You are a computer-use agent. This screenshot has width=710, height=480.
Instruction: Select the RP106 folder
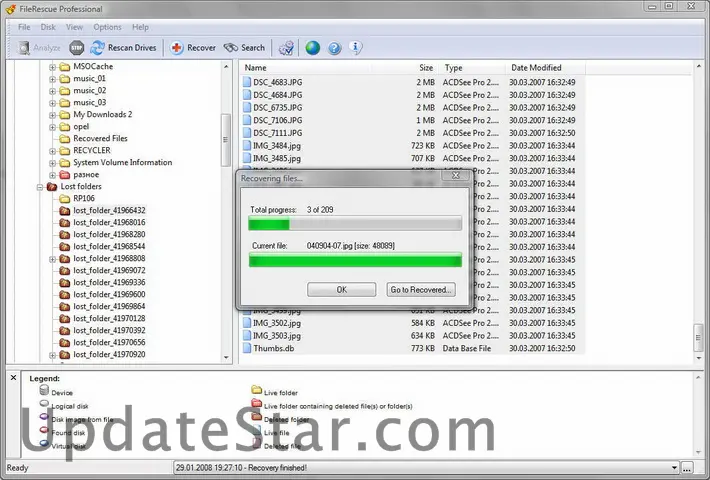(x=84, y=198)
